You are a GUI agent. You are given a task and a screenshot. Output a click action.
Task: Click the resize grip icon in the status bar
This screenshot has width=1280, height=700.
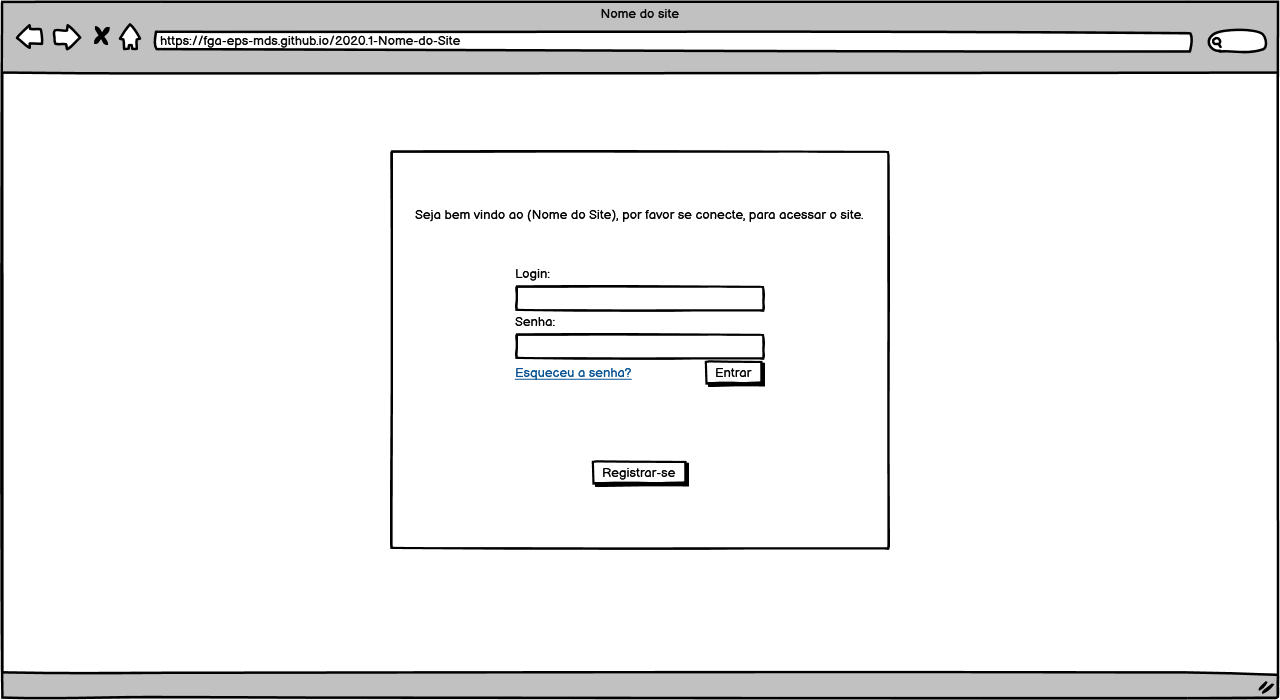click(1265, 687)
